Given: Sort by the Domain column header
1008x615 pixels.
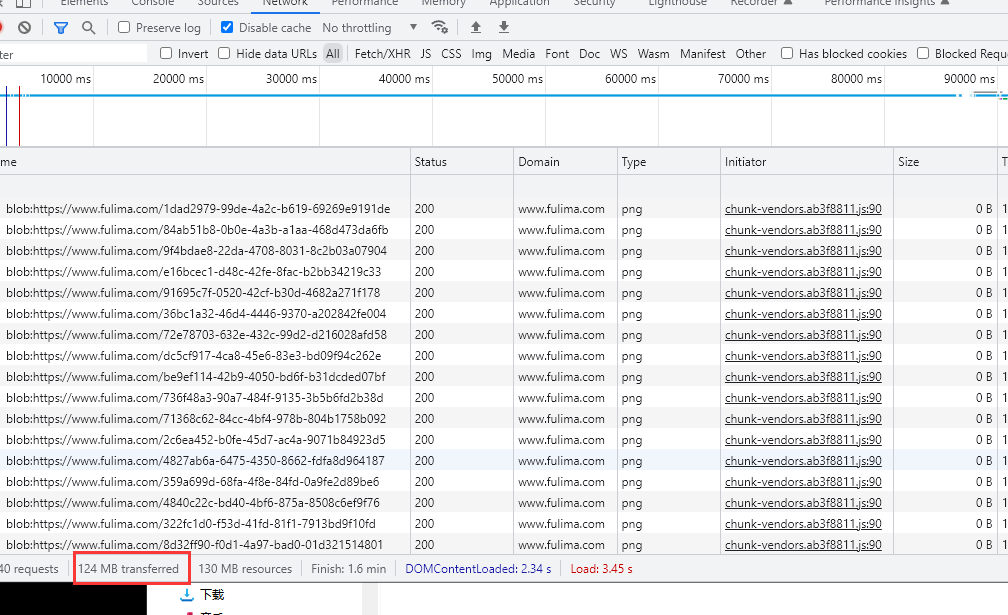Looking at the screenshot, I should click(x=565, y=162).
